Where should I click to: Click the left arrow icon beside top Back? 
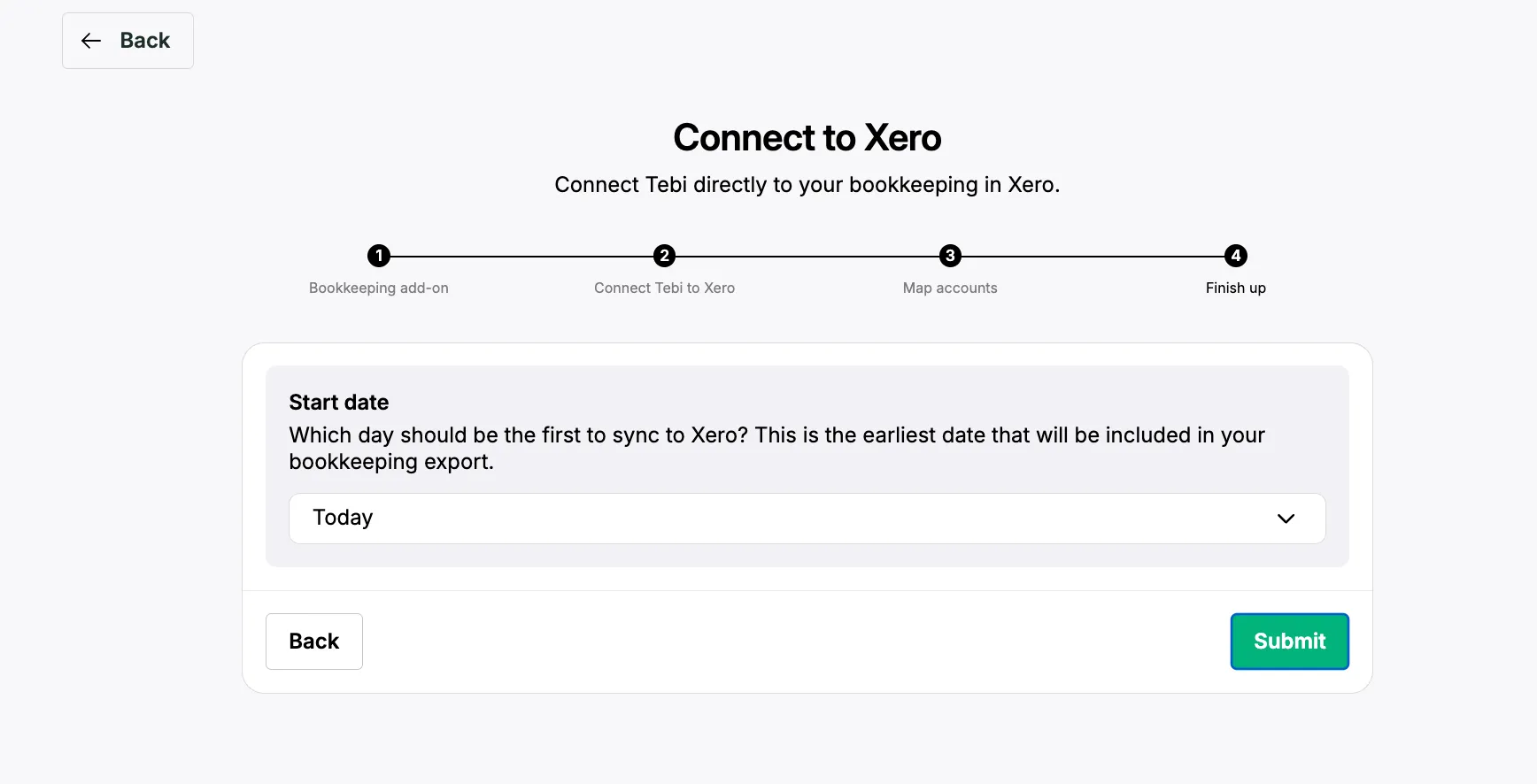(91, 41)
